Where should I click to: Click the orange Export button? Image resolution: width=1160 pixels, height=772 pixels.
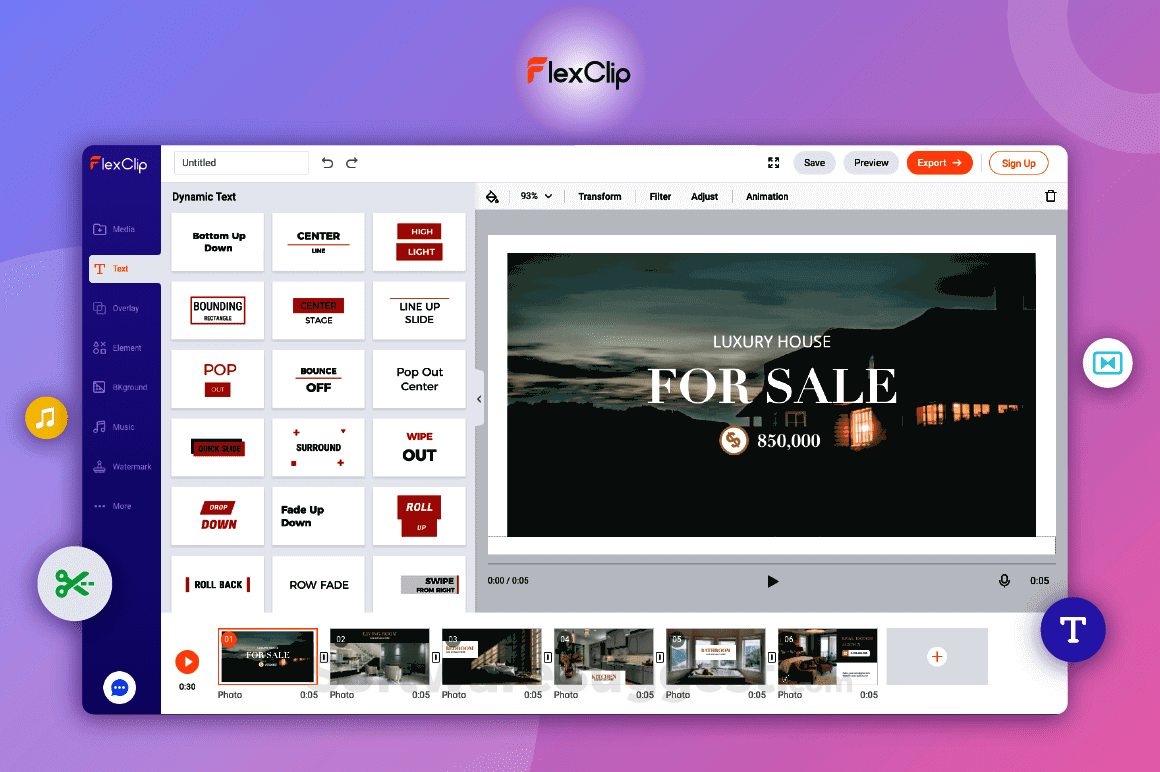[939, 162]
